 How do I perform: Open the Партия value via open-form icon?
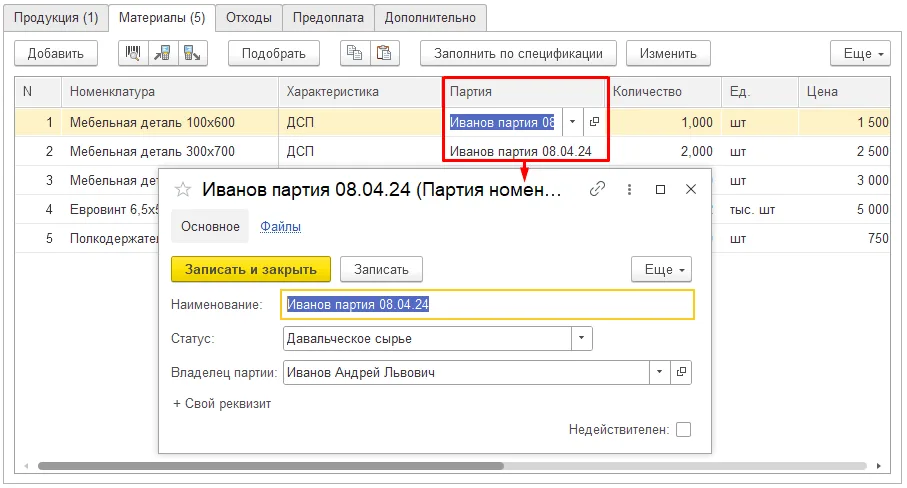pyautogui.click(x=594, y=122)
